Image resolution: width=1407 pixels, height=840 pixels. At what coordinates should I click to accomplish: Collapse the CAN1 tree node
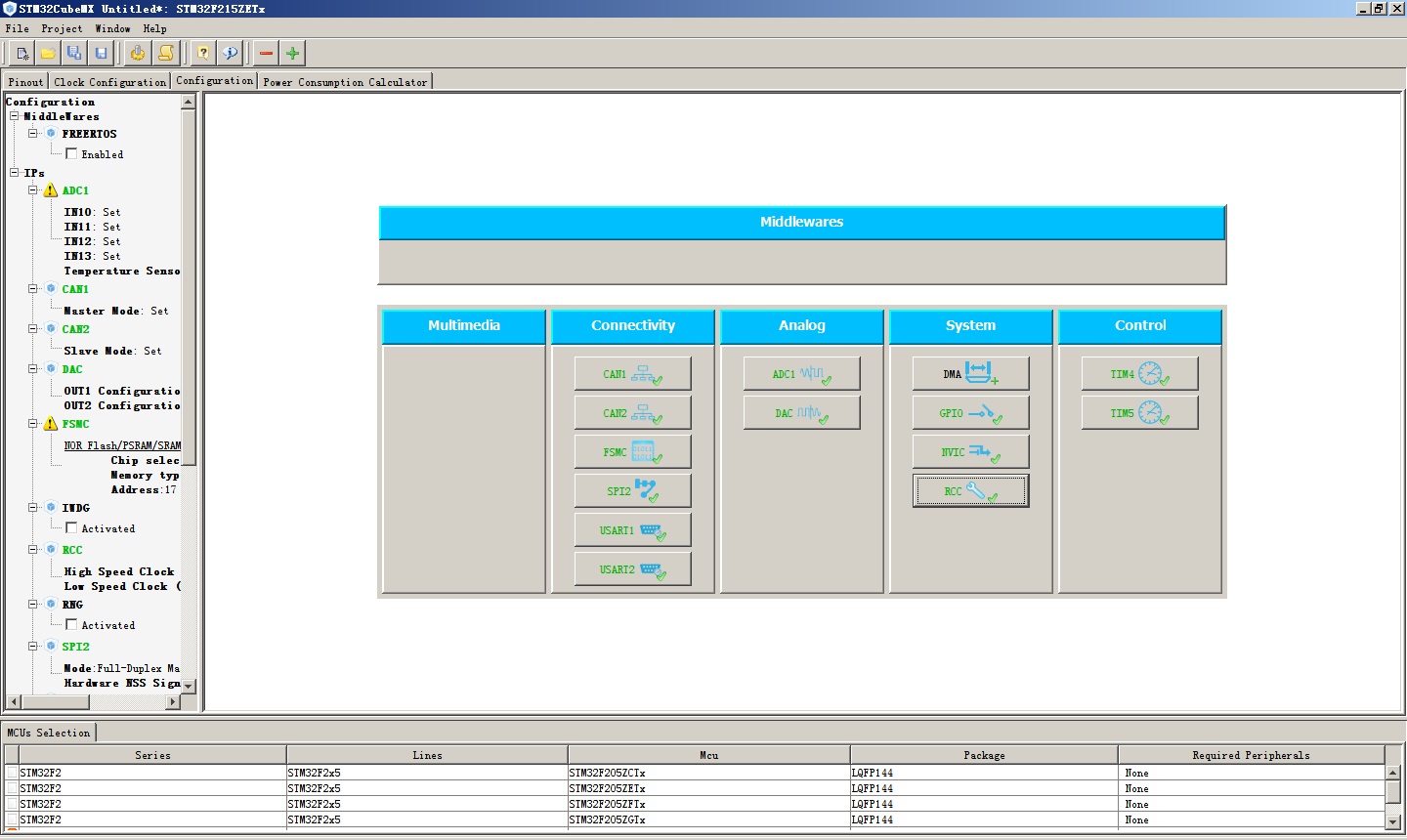coord(32,288)
